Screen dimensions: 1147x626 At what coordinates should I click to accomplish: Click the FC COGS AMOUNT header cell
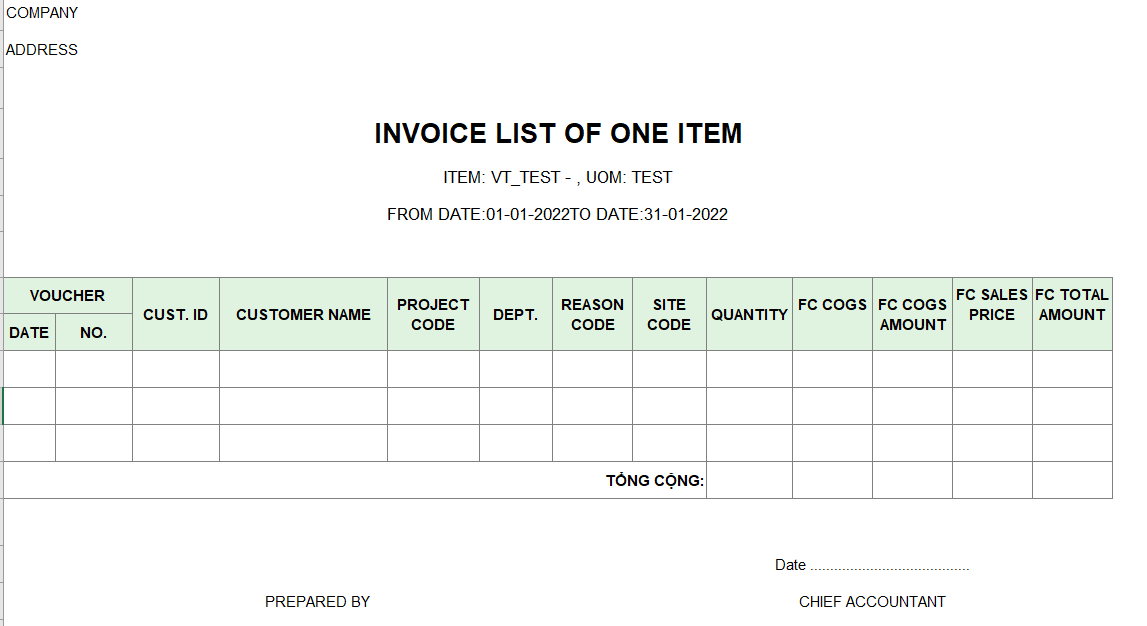912,314
